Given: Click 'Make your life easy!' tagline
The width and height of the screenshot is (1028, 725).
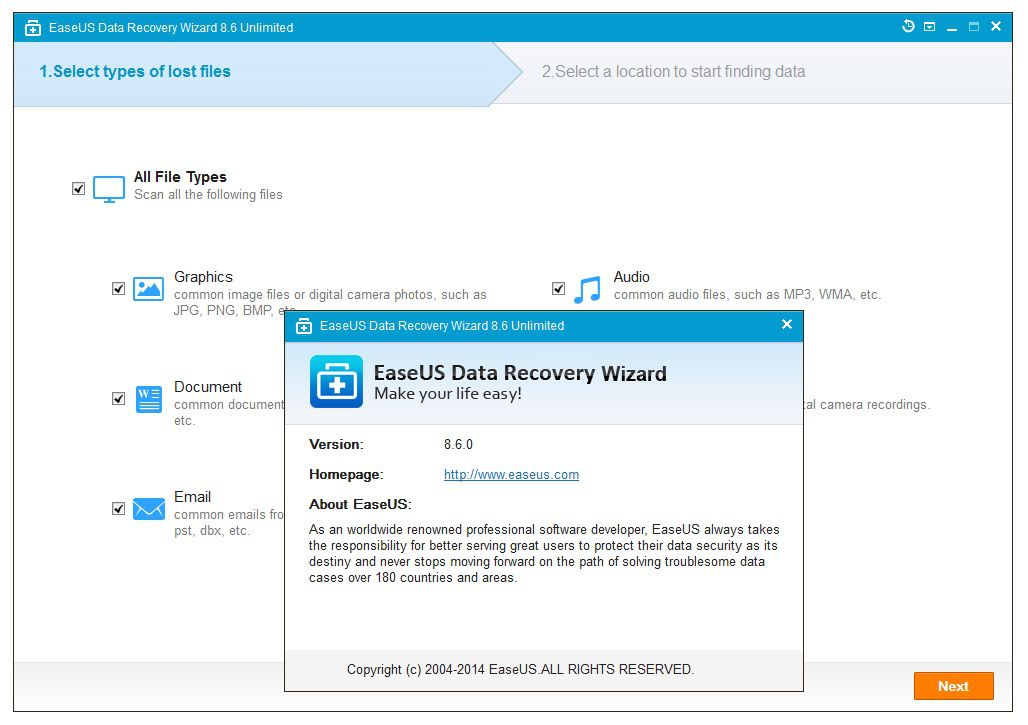Looking at the screenshot, I should point(448,393).
